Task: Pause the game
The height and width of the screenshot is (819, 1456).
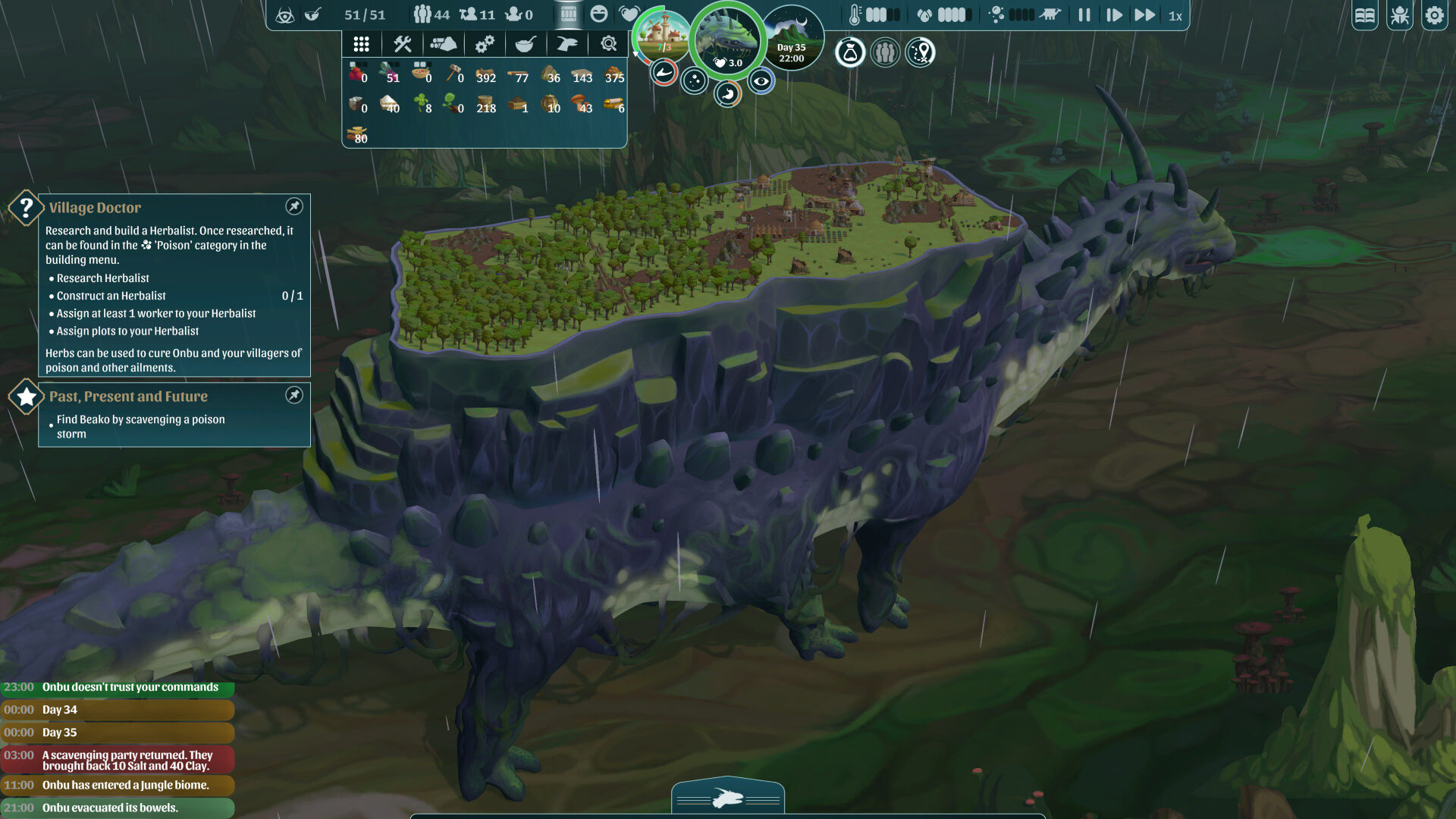Action: (1084, 15)
